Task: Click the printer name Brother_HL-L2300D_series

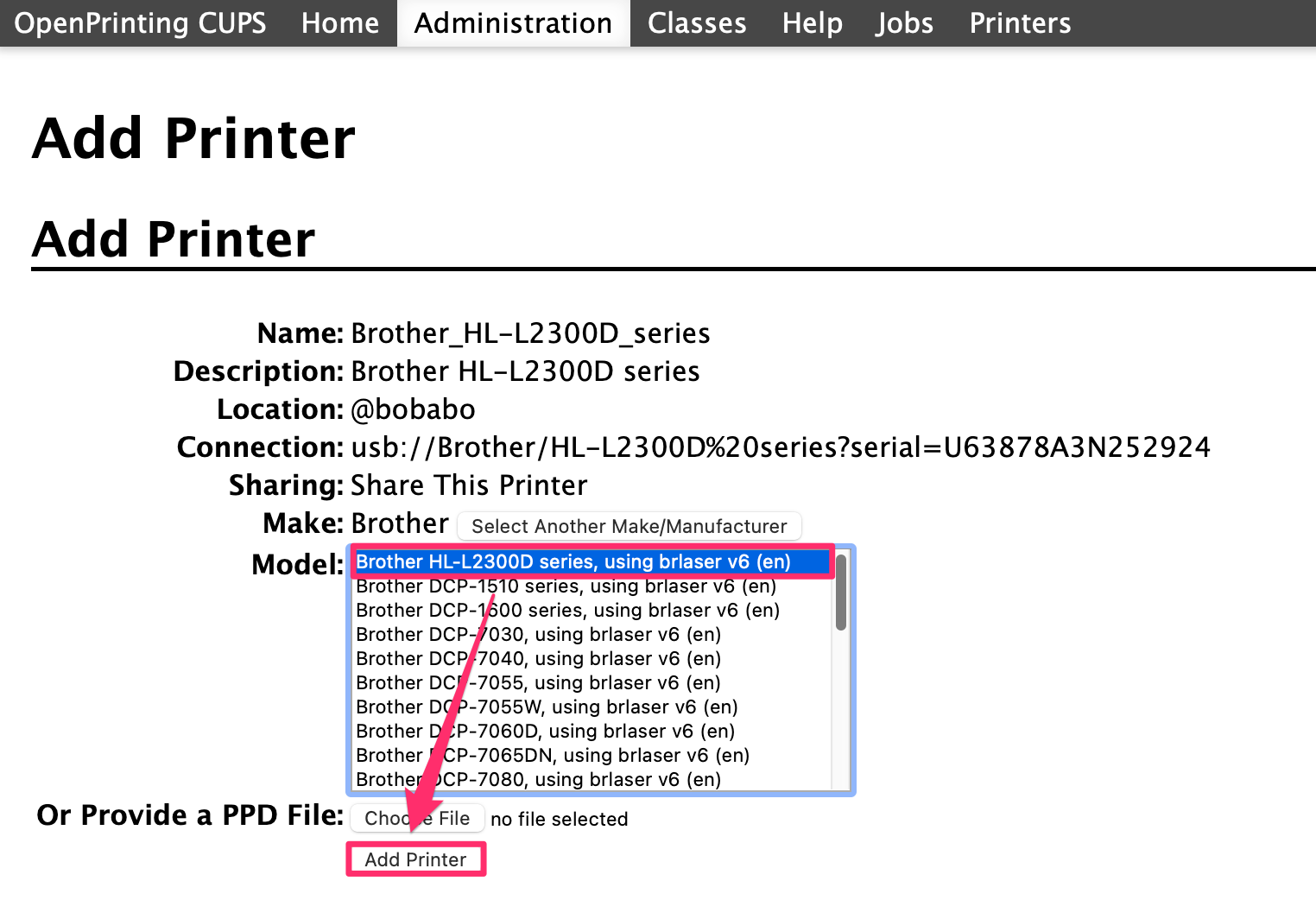Action: pyautogui.click(x=530, y=333)
